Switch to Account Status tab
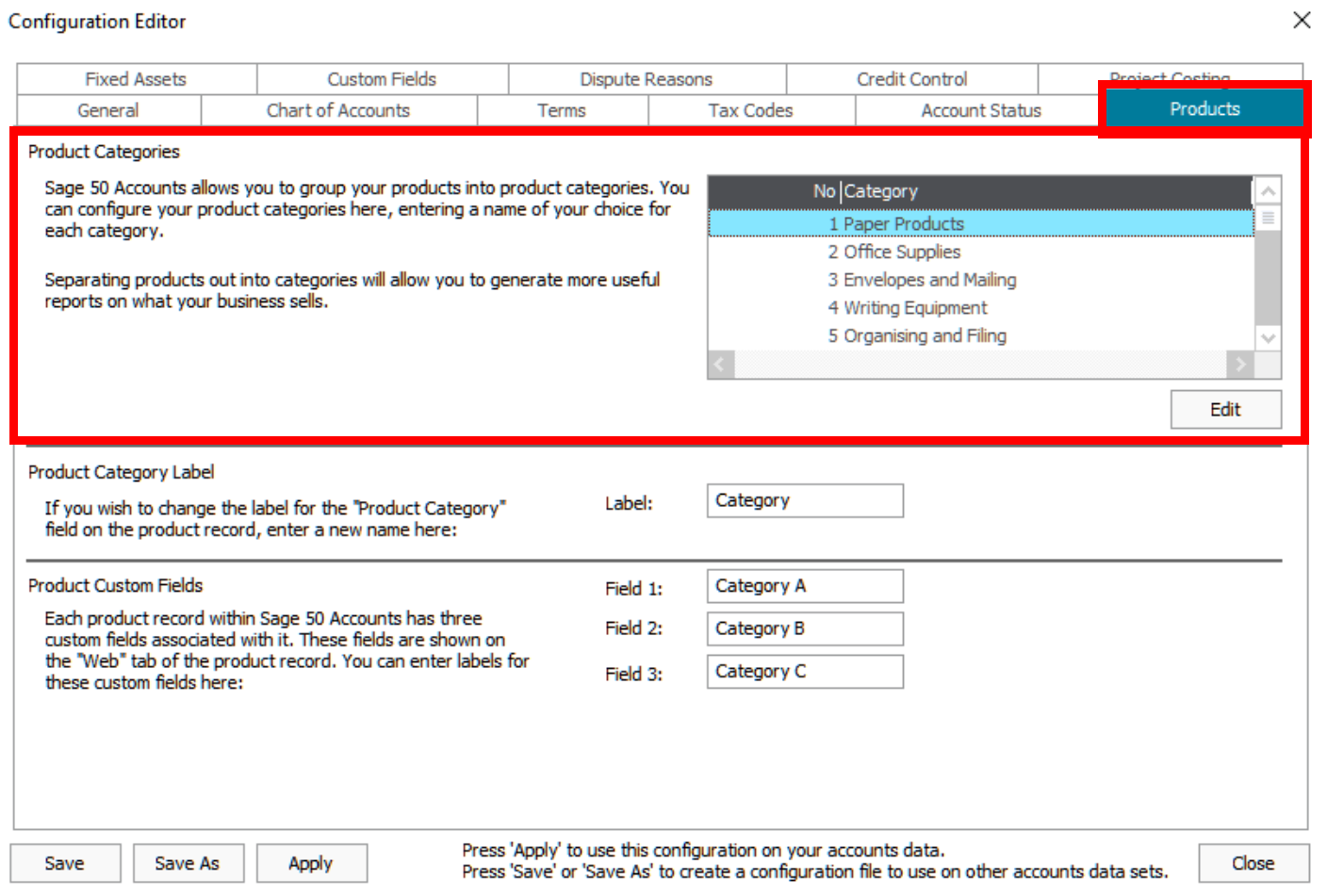This screenshot has height=896, width=1327. (x=980, y=110)
